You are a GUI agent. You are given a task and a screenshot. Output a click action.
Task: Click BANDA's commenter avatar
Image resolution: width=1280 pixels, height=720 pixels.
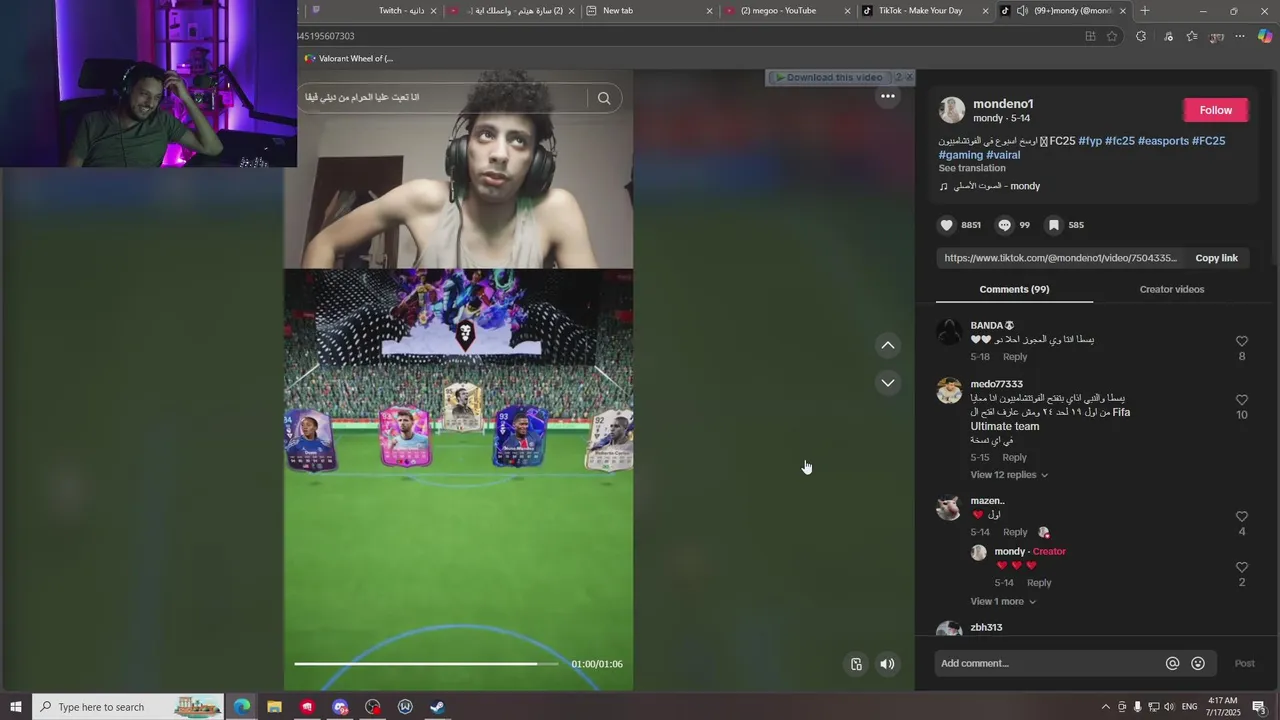pyautogui.click(x=949, y=332)
